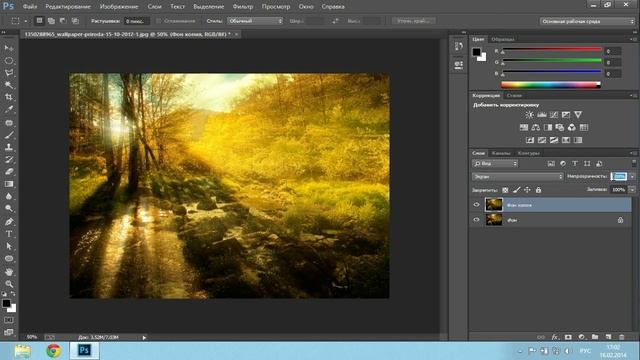The height and width of the screenshot is (360, 640).
Task: Select the Move tool
Action: pyautogui.click(x=9, y=48)
